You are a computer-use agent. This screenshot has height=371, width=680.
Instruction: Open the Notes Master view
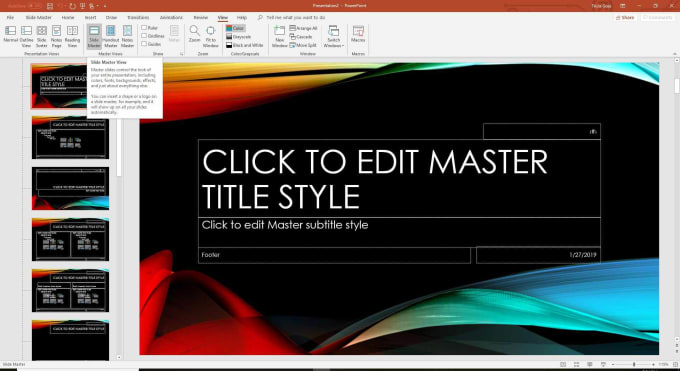(128, 36)
